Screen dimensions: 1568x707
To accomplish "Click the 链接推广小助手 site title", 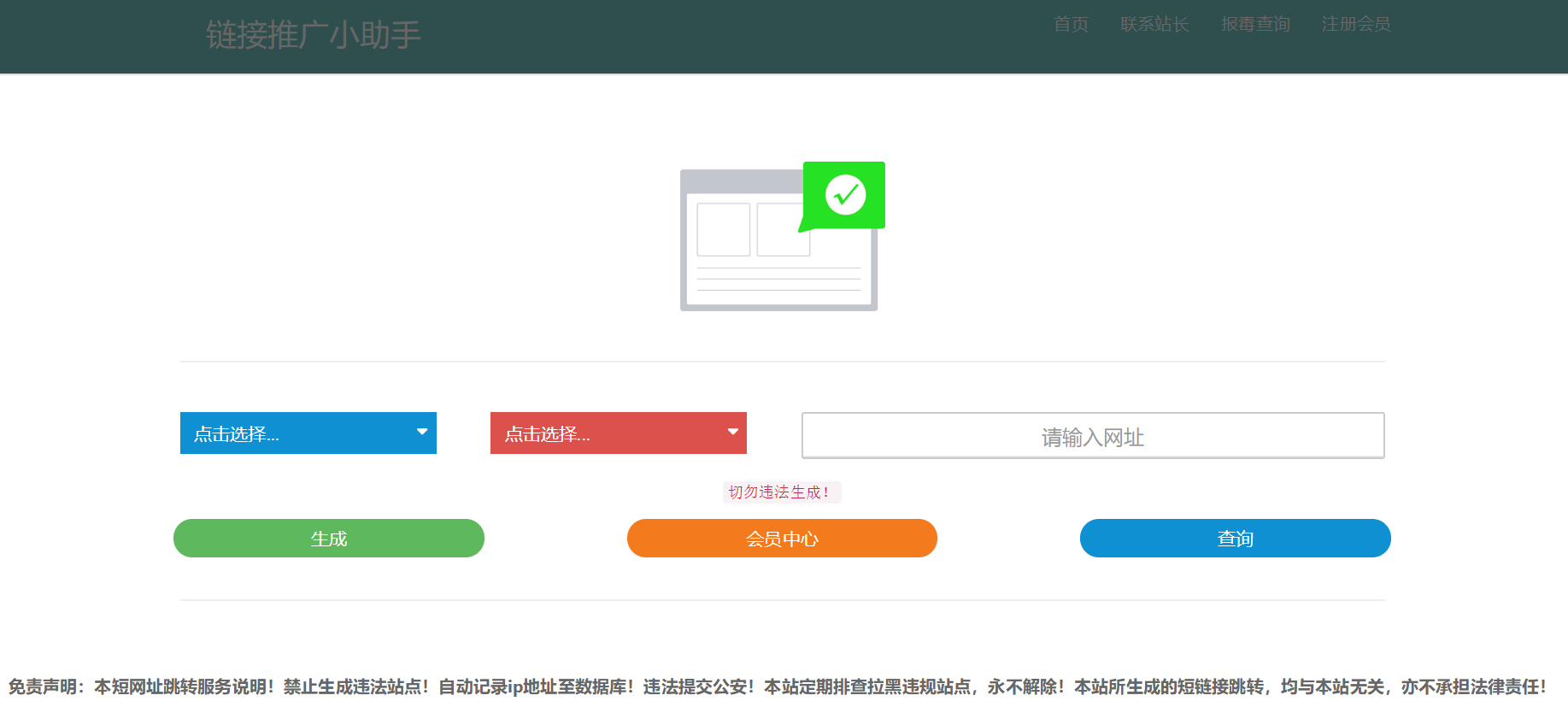I will click(314, 35).
